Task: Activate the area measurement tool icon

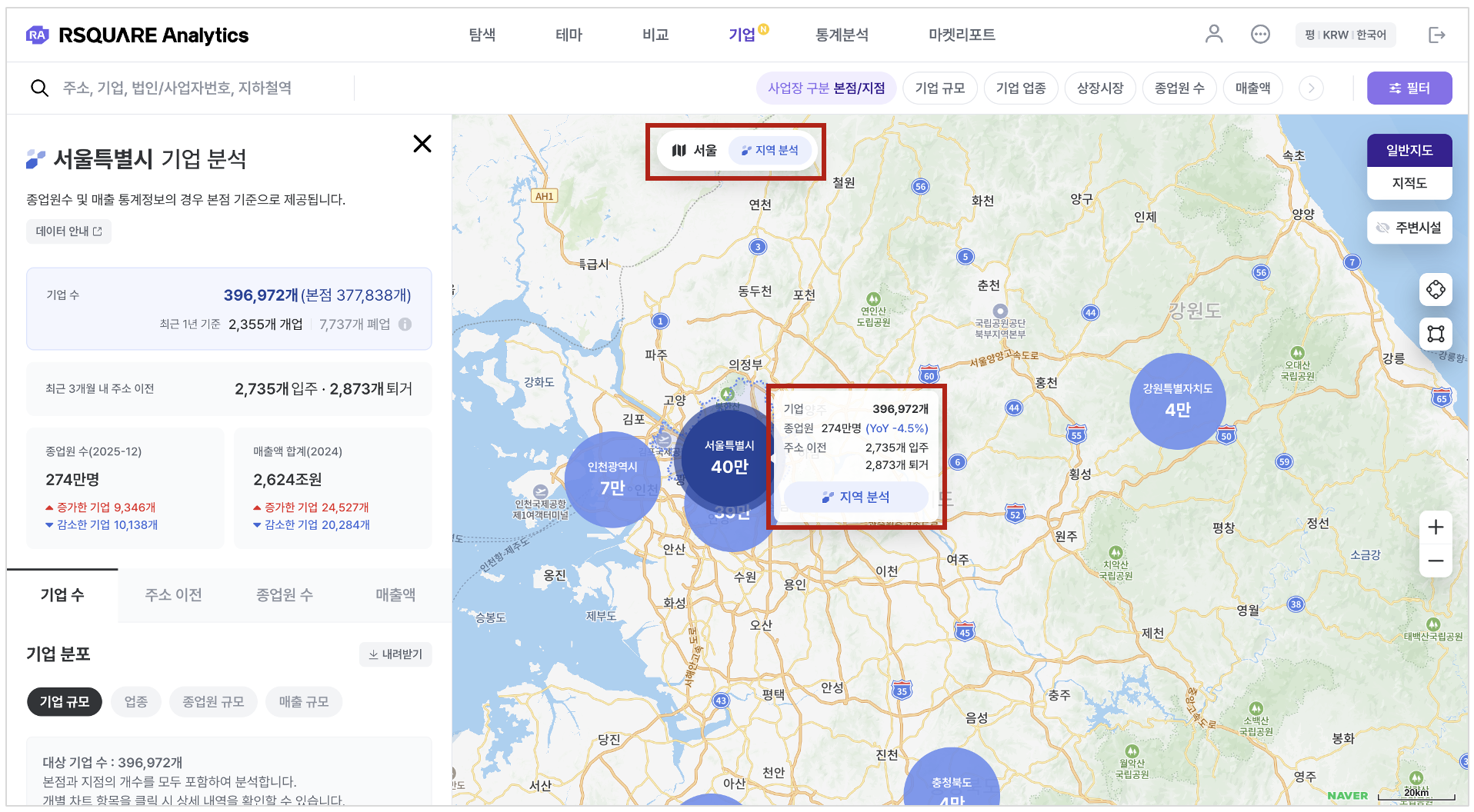Action: [x=1435, y=334]
